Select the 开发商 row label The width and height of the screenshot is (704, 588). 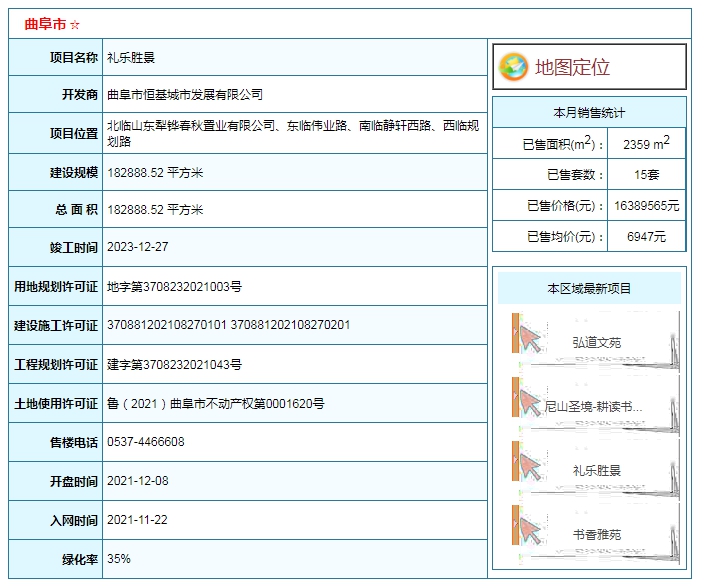(80, 95)
